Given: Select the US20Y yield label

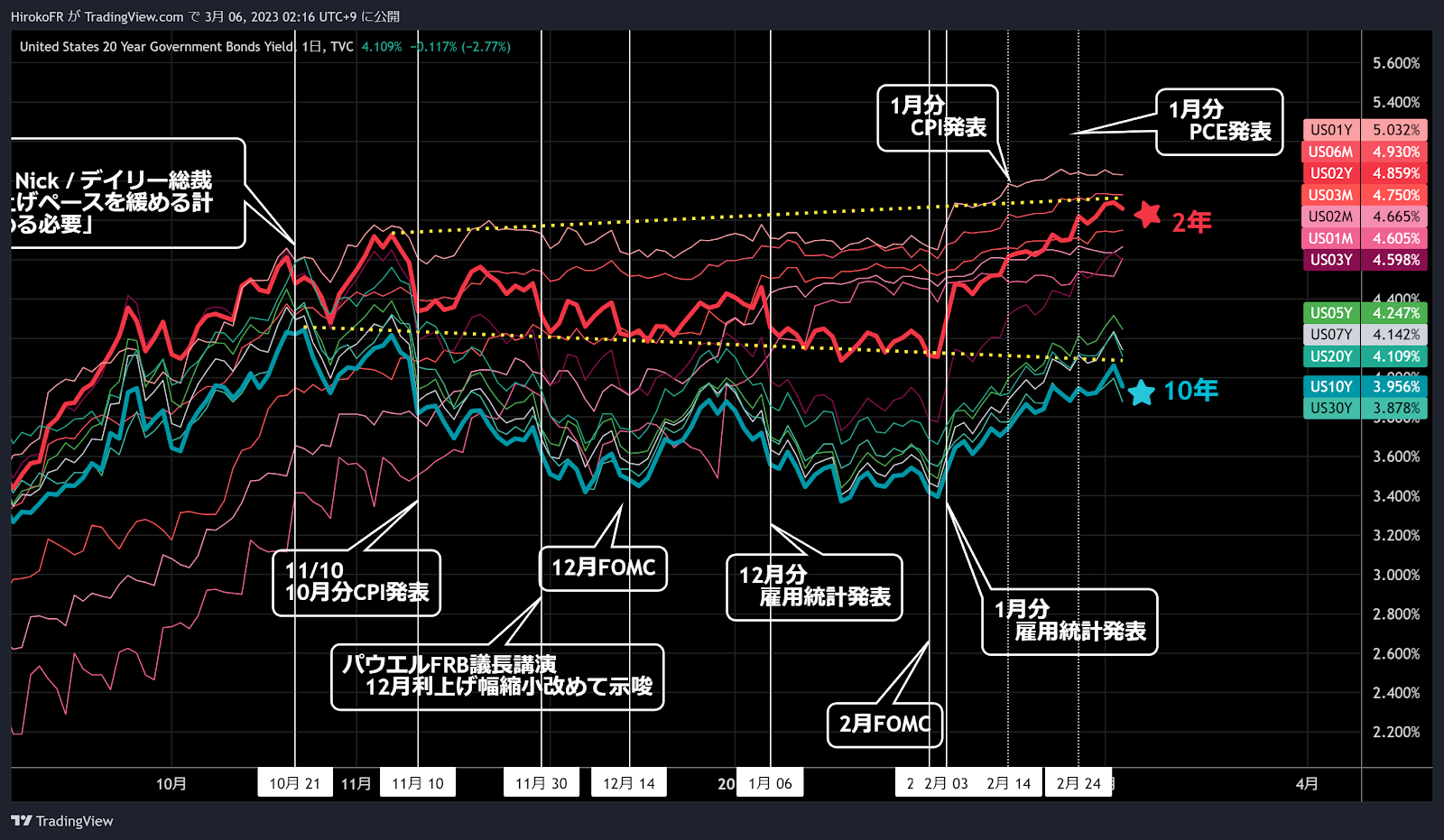Looking at the screenshot, I should [1365, 356].
